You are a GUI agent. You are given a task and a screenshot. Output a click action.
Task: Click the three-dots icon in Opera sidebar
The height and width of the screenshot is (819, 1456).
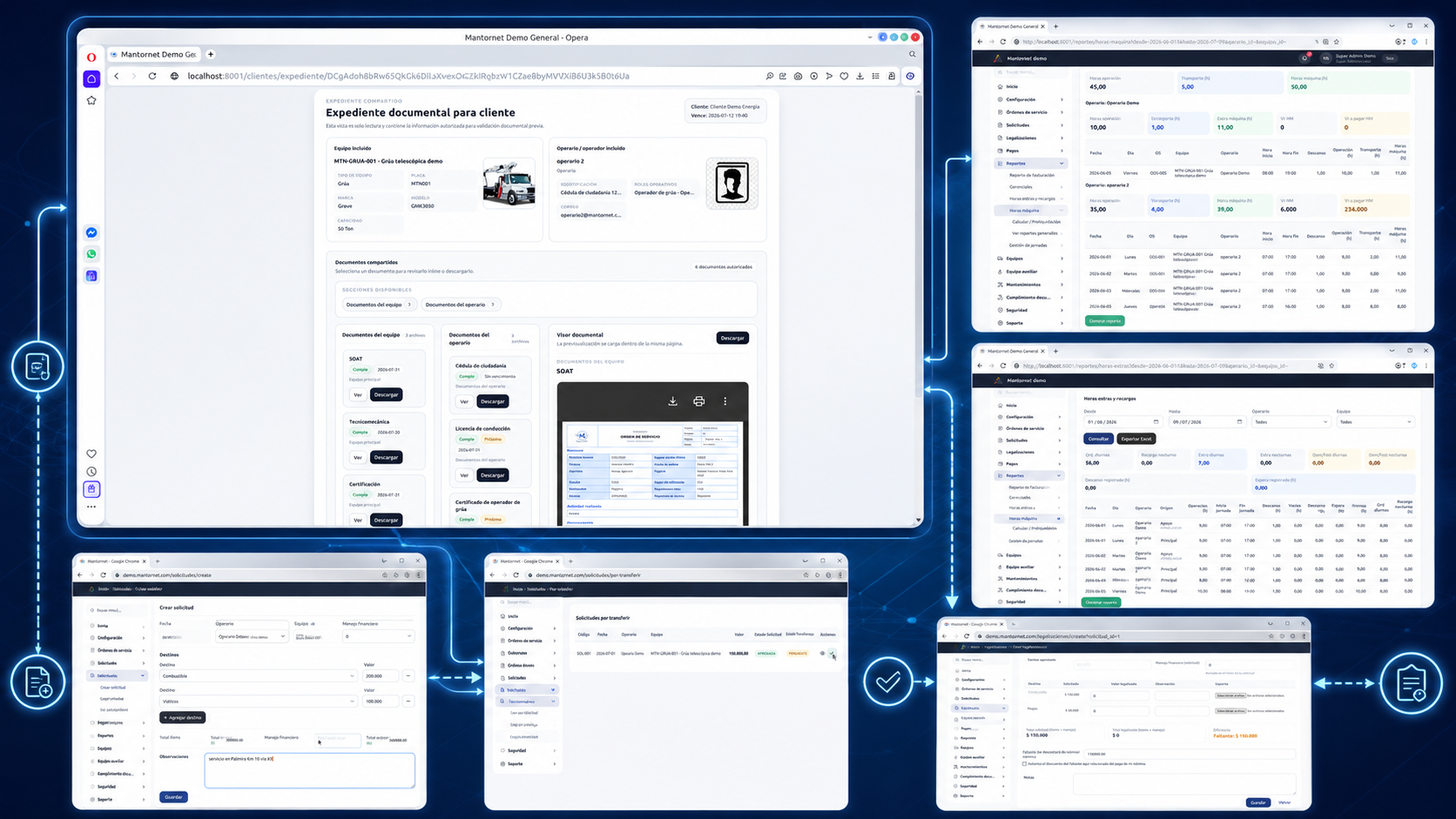(x=91, y=507)
